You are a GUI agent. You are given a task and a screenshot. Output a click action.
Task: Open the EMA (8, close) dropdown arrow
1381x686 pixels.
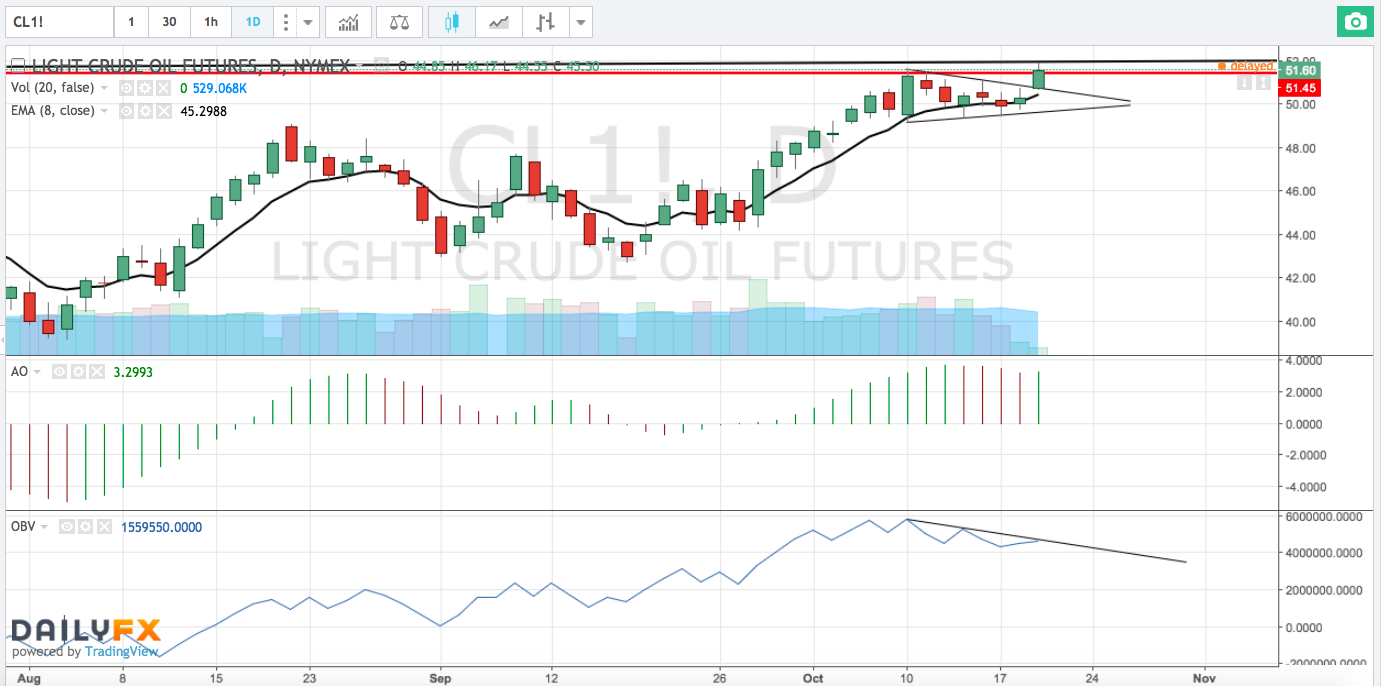[x=104, y=110]
